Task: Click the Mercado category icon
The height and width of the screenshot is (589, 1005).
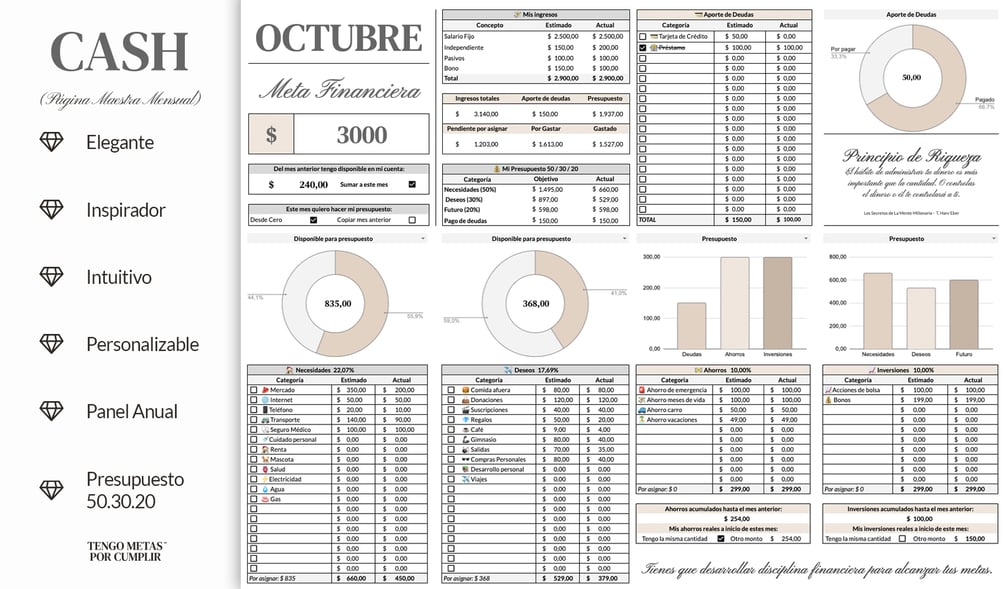Action: 265,390
